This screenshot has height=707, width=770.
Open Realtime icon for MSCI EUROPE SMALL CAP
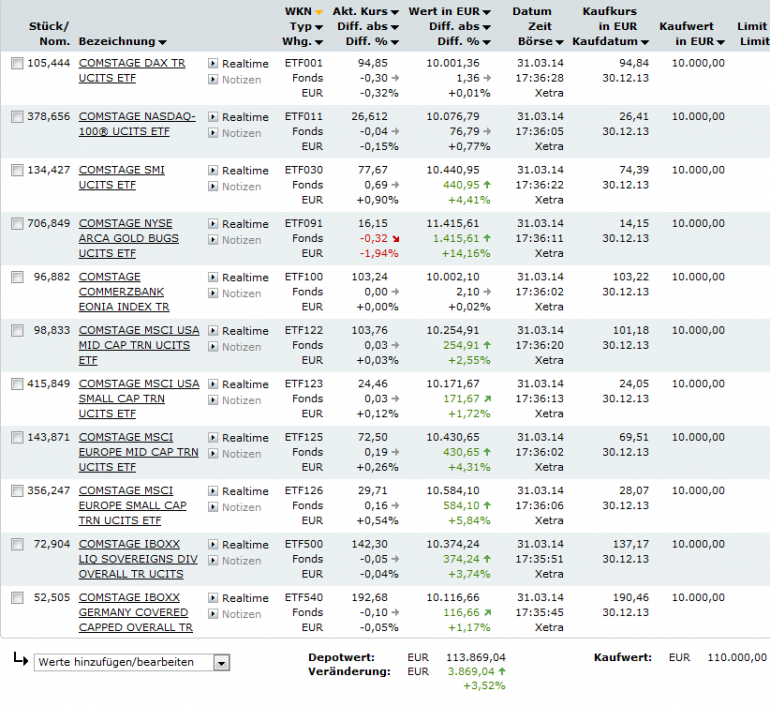213,491
